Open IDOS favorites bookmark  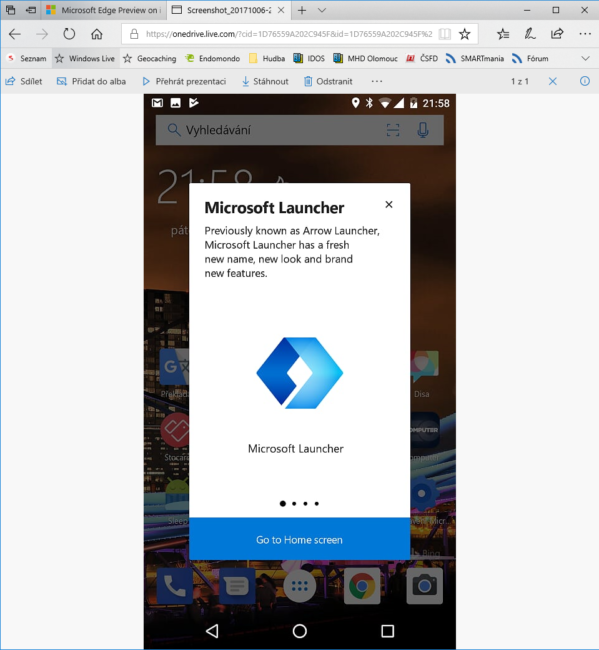tap(309, 58)
